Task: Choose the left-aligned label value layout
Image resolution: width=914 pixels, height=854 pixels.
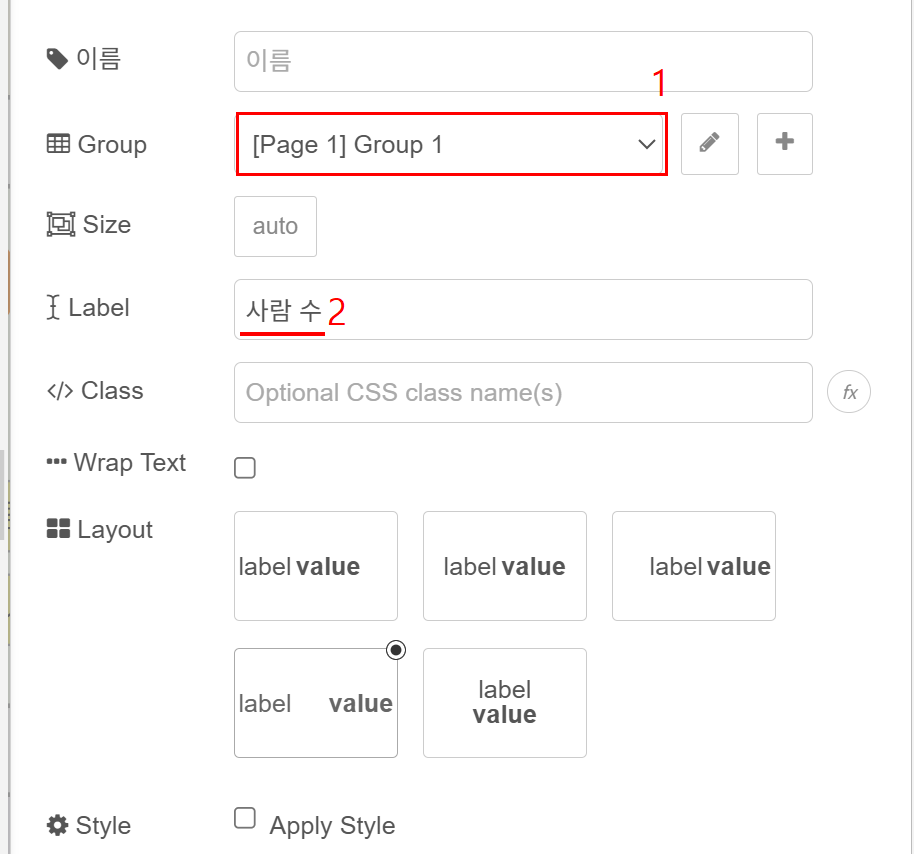Action: tap(315, 566)
